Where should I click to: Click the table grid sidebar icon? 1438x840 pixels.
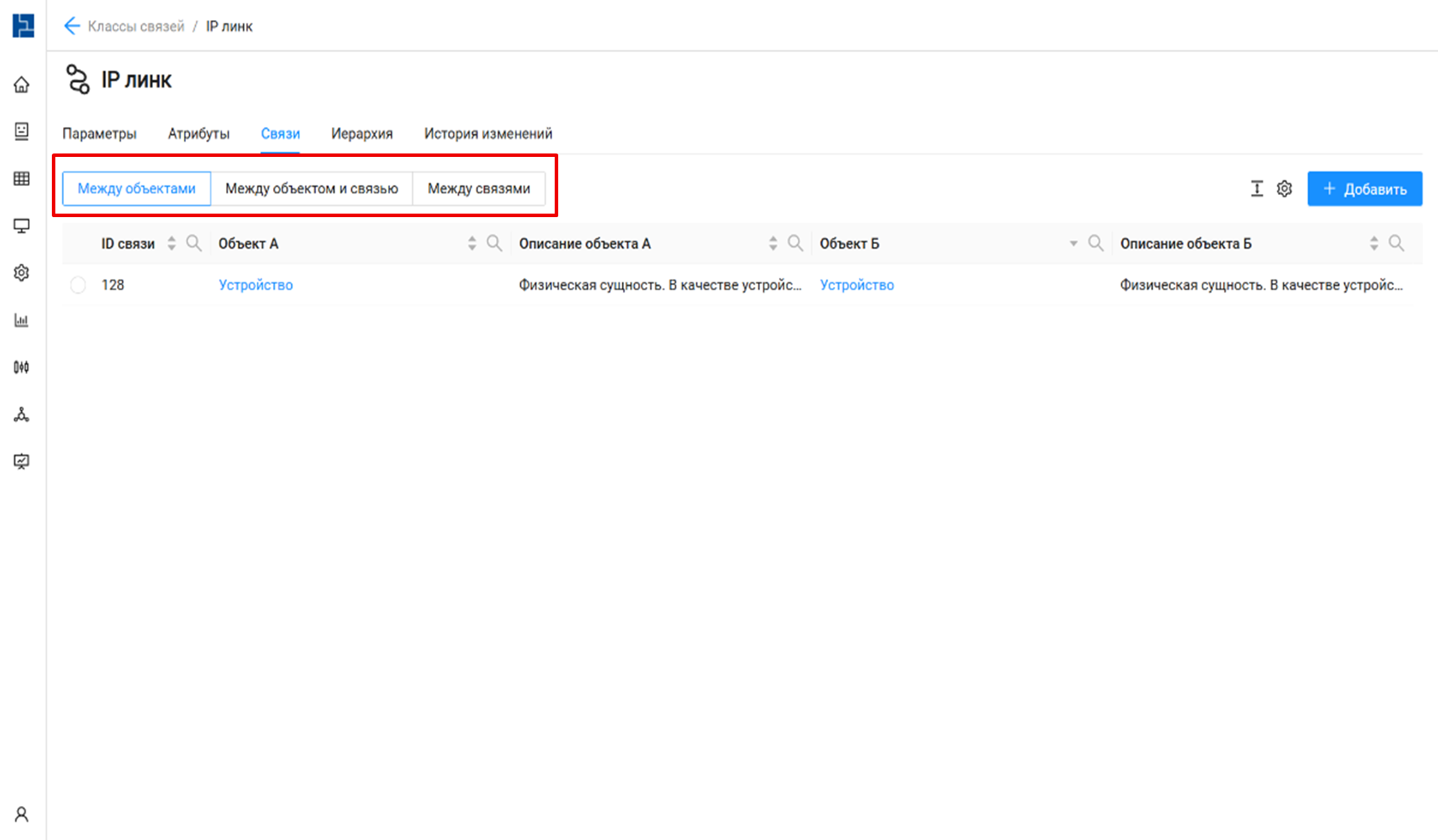[21, 179]
